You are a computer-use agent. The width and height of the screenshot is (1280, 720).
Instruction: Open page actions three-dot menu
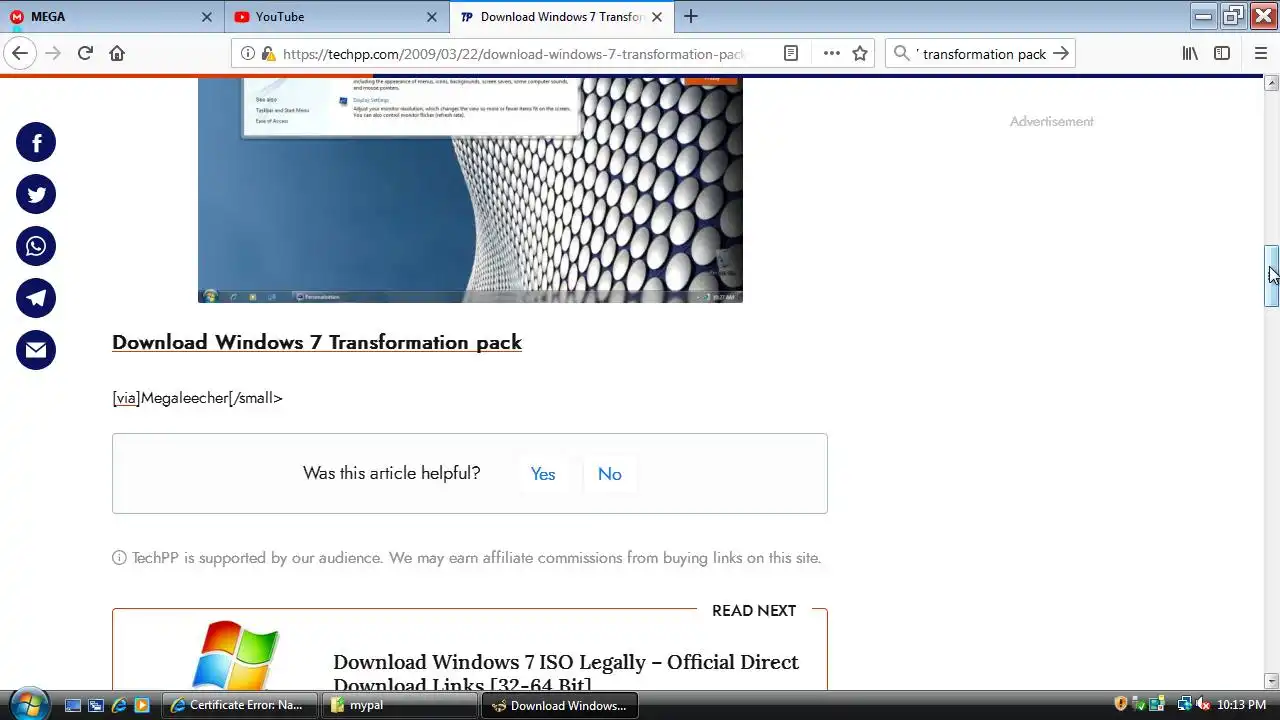pyautogui.click(x=831, y=54)
